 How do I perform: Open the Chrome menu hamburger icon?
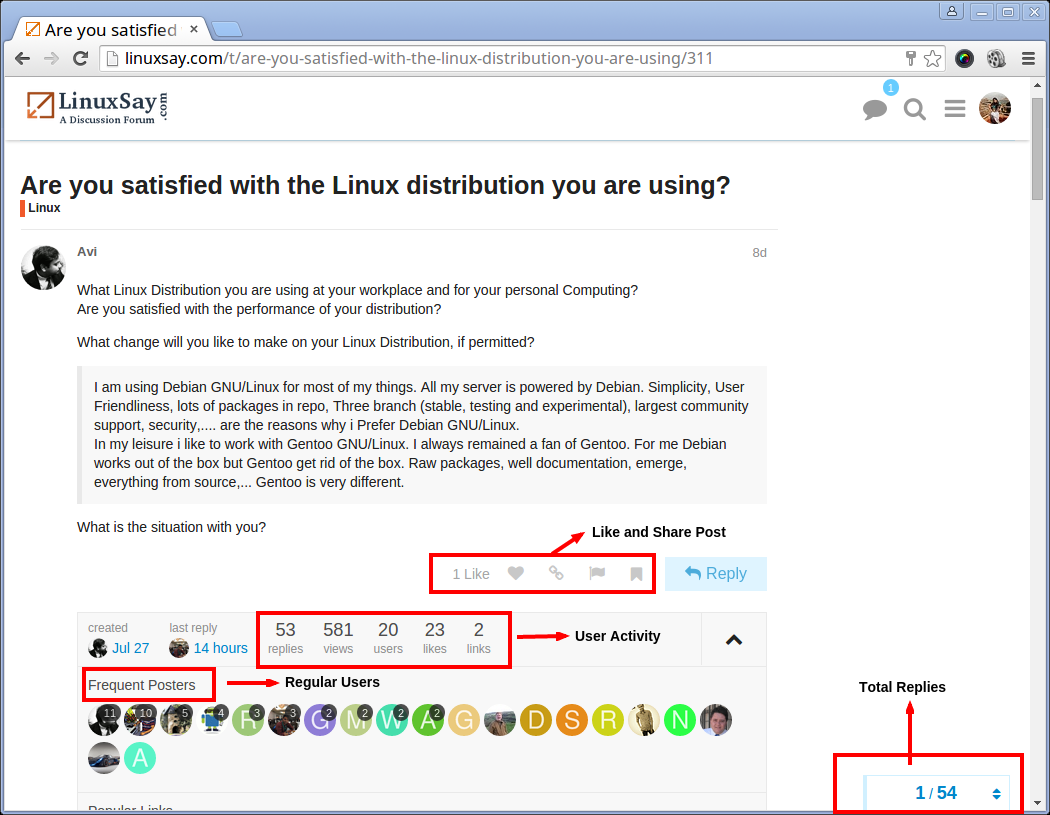(1029, 58)
